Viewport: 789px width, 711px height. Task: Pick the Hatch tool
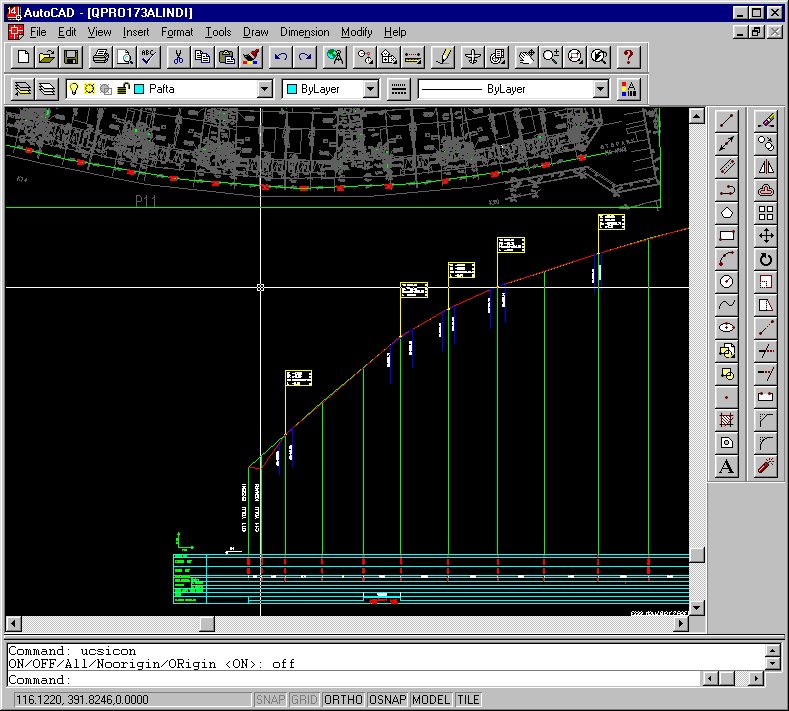[x=727, y=420]
